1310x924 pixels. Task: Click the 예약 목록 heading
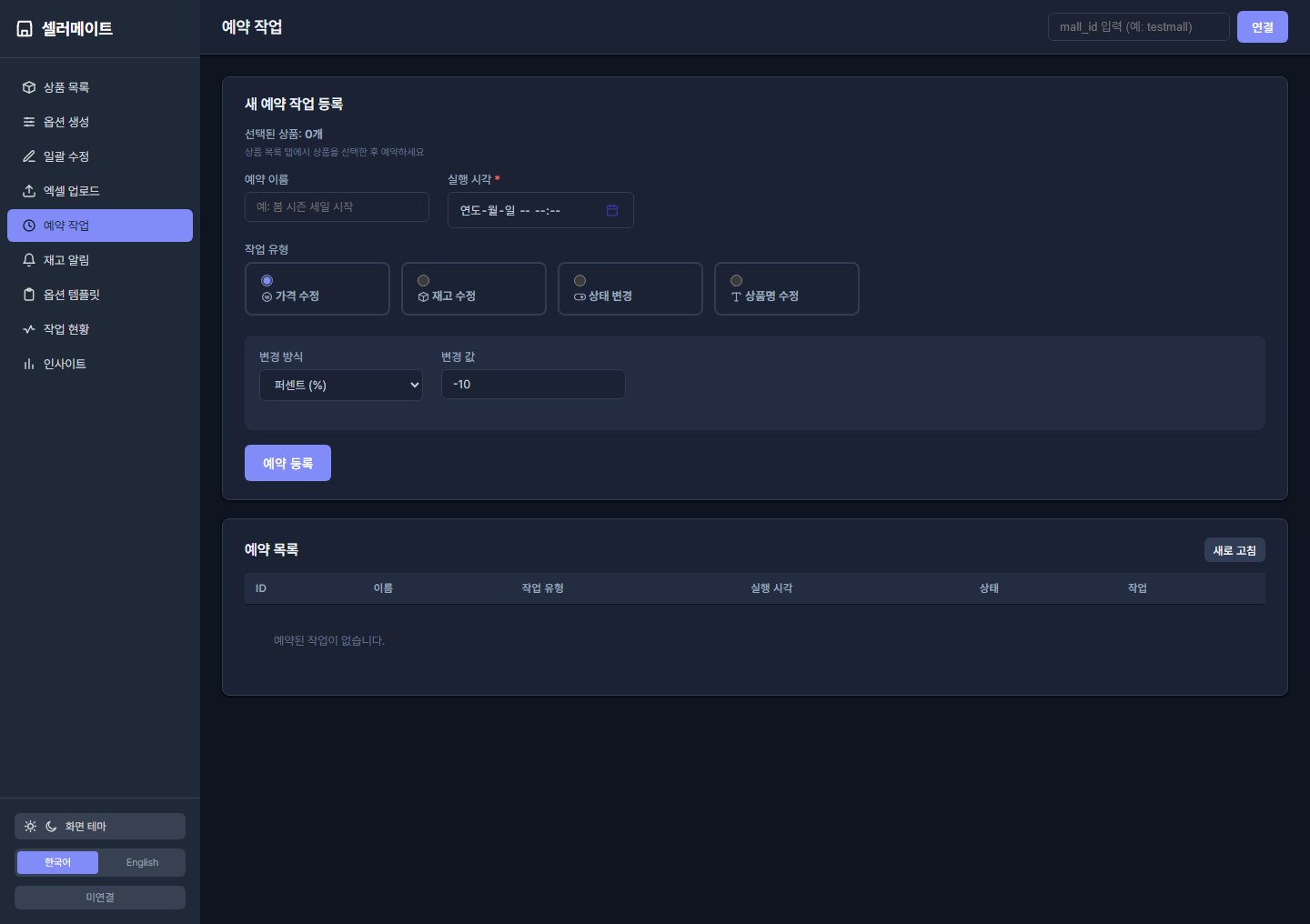click(271, 549)
